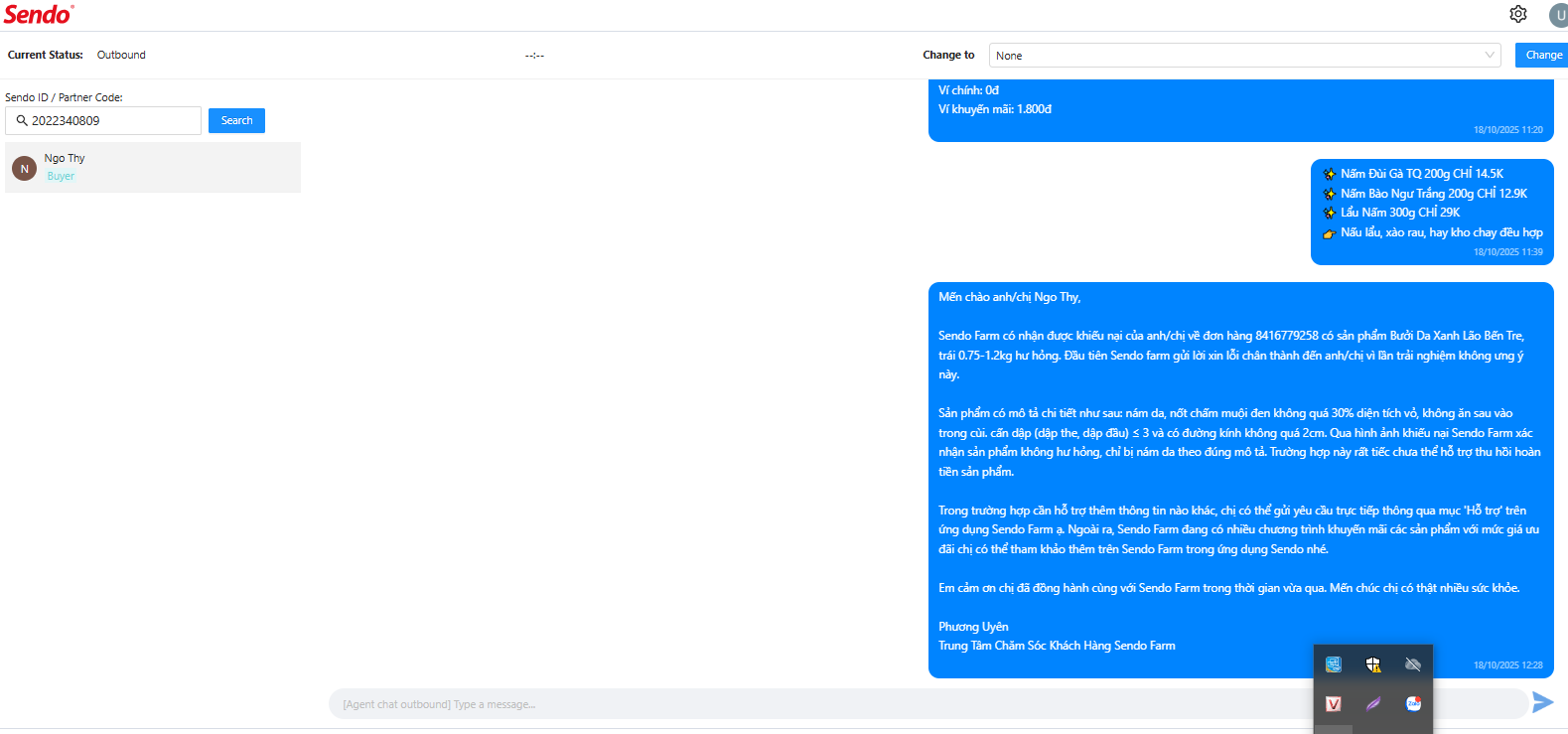Viewport: 1568px width, 734px height.
Task: Click the Current Status label
Action: click(46, 55)
